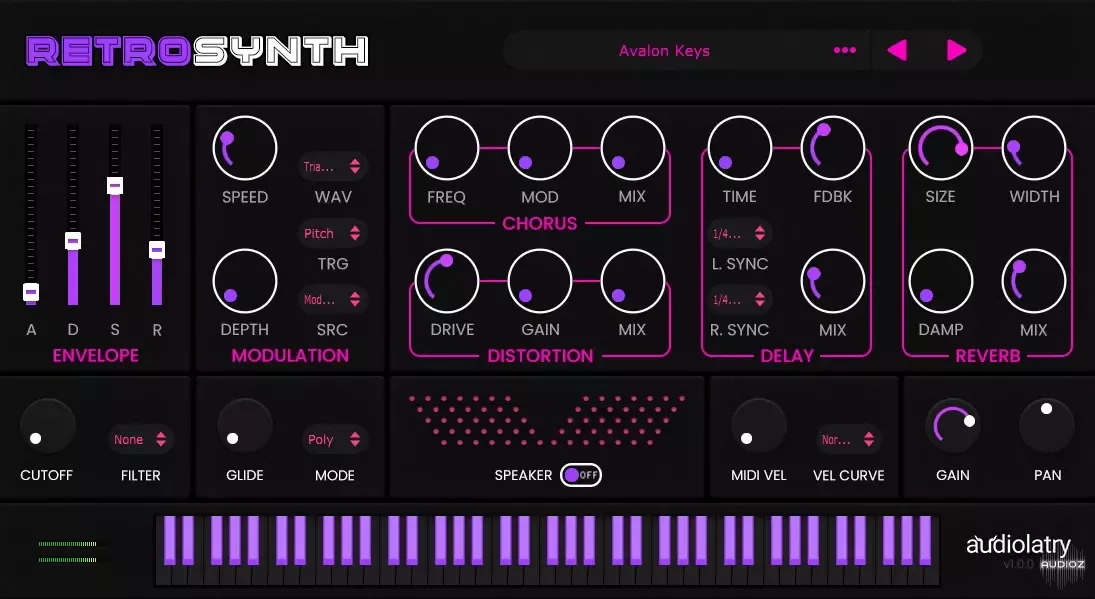The image size is (1095, 599).
Task: Click the previous preset left arrow
Action: [897, 50]
